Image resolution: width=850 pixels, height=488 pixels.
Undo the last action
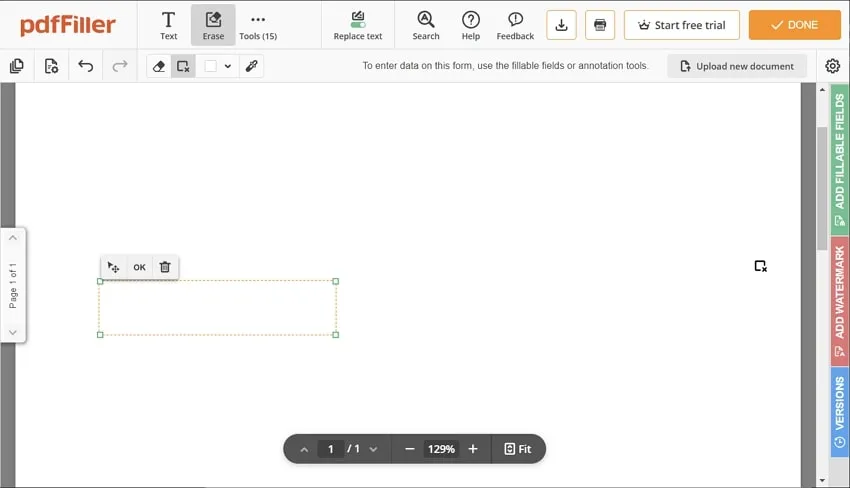[x=86, y=66]
